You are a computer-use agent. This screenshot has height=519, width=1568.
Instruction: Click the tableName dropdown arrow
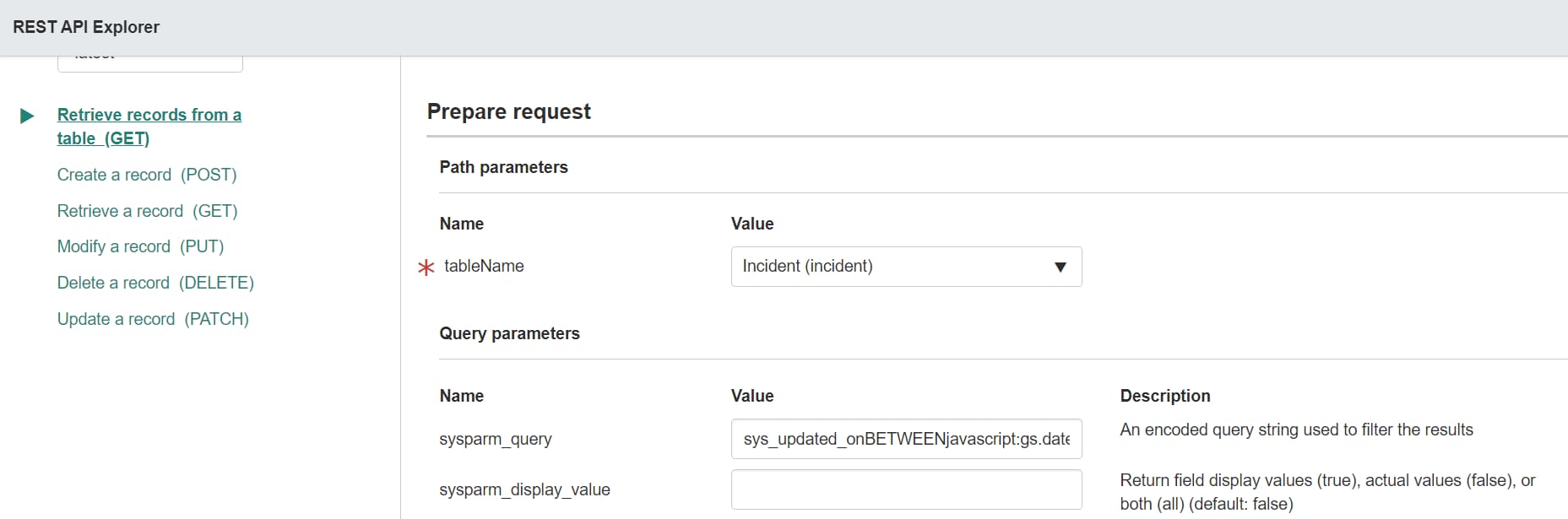[x=1061, y=268]
